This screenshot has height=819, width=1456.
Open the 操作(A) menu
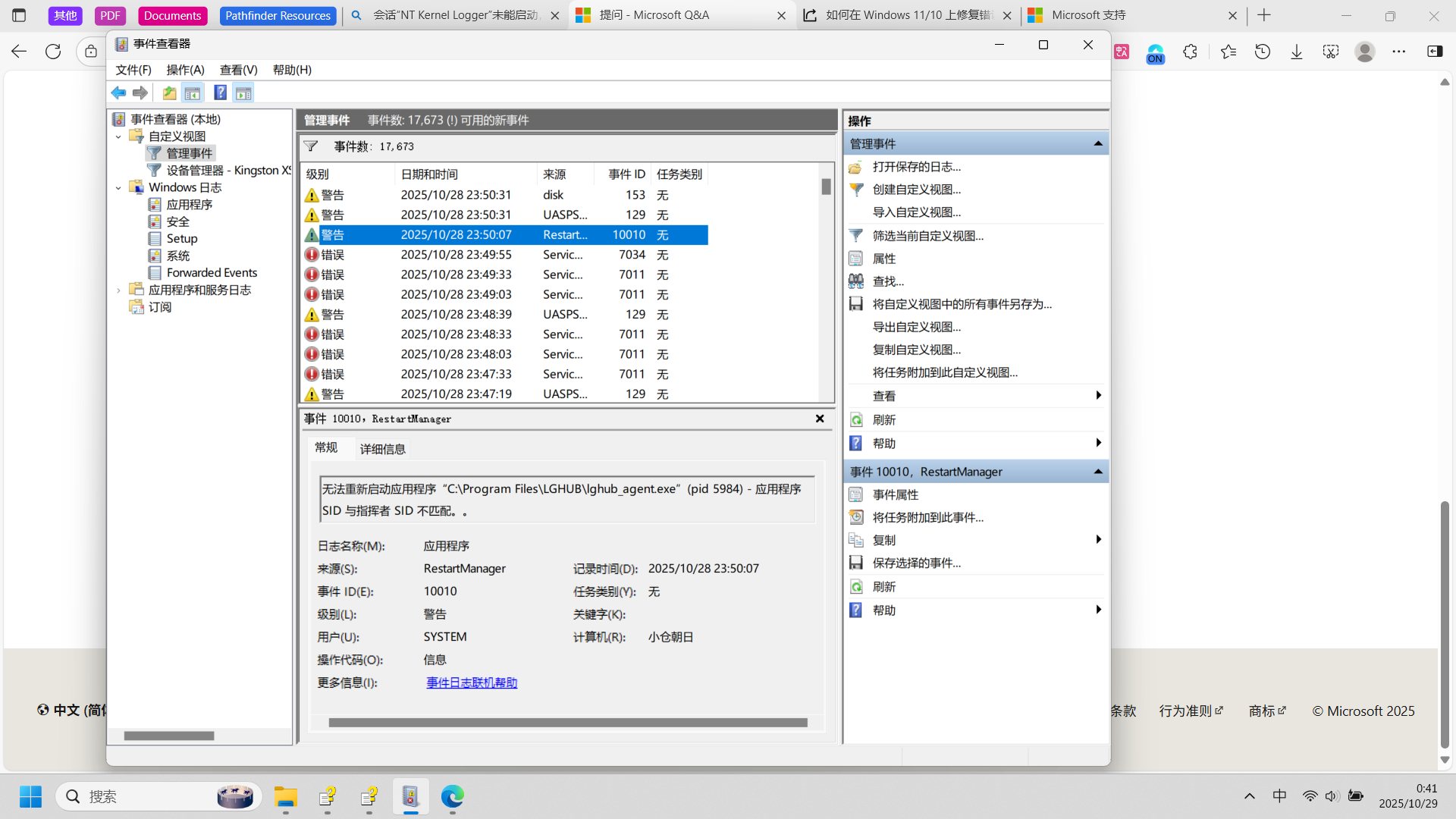(185, 70)
